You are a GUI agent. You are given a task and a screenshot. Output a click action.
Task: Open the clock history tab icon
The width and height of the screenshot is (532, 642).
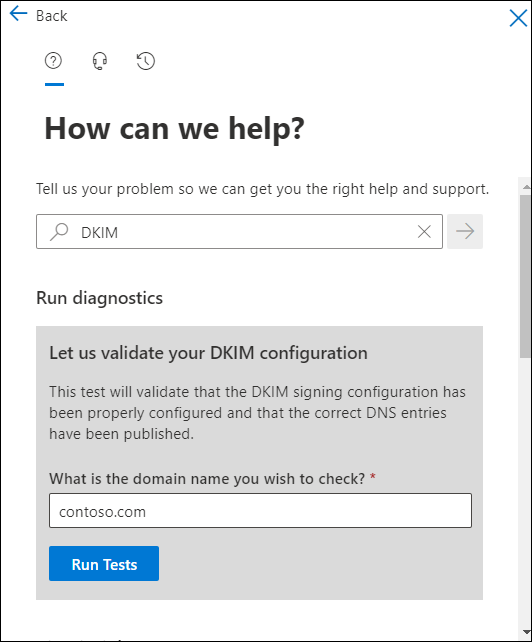pos(145,61)
